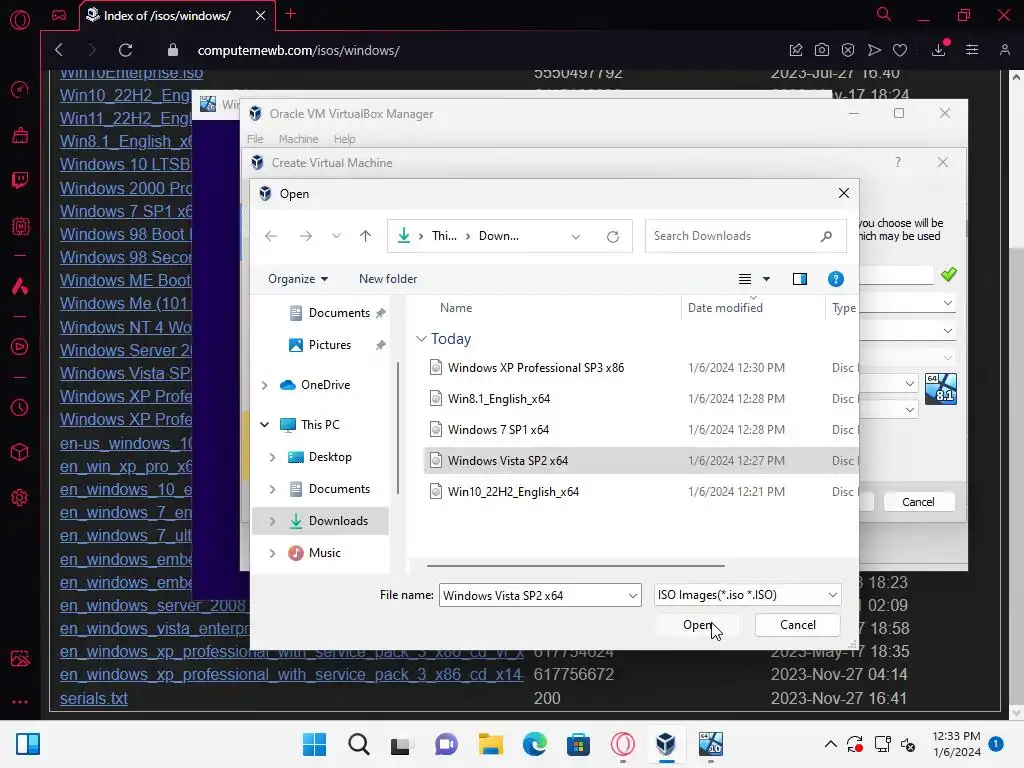This screenshot has height=768, width=1024.
Task: Open a new browser tab
Action: click(x=291, y=14)
